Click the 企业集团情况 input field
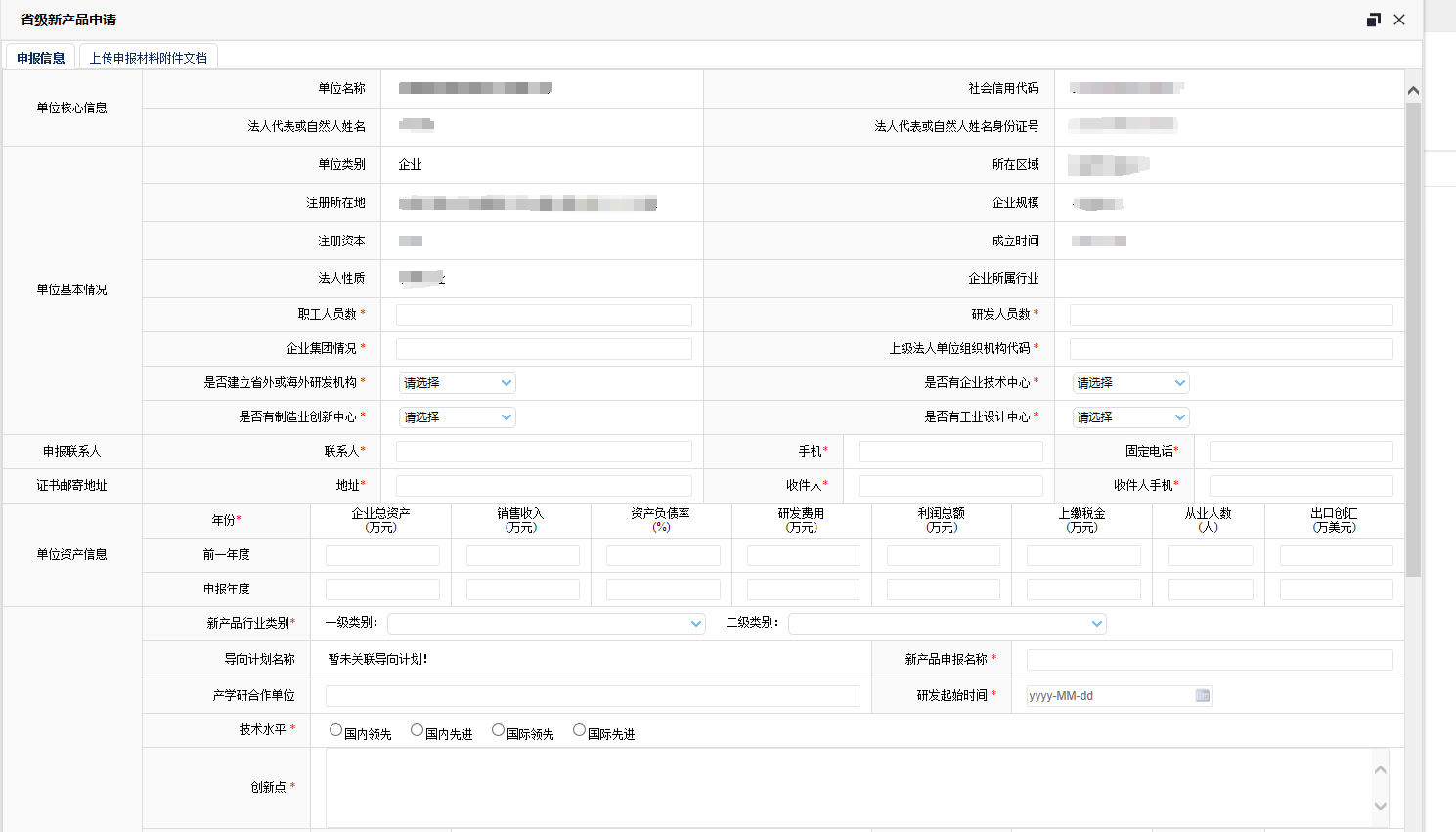Screen dimensions: 1456x832 pos(544,349)
